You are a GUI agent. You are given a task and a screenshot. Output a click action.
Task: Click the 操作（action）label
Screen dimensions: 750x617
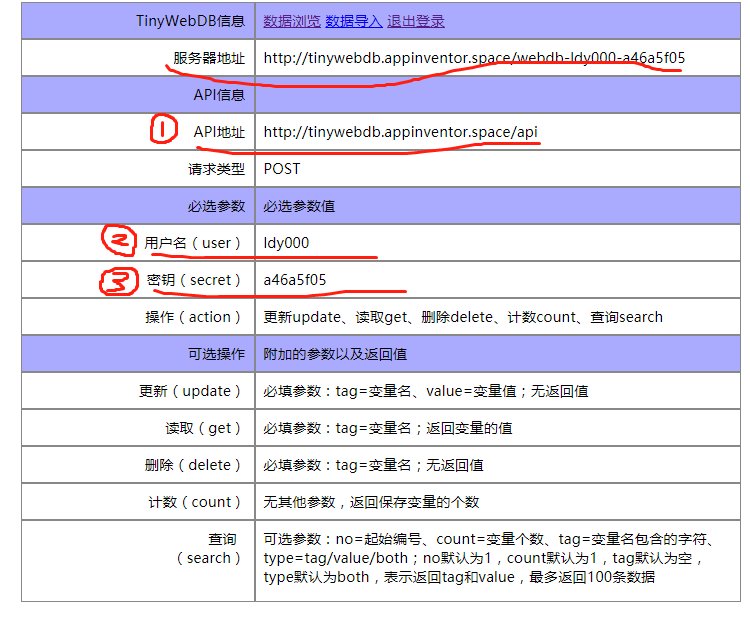194,317
